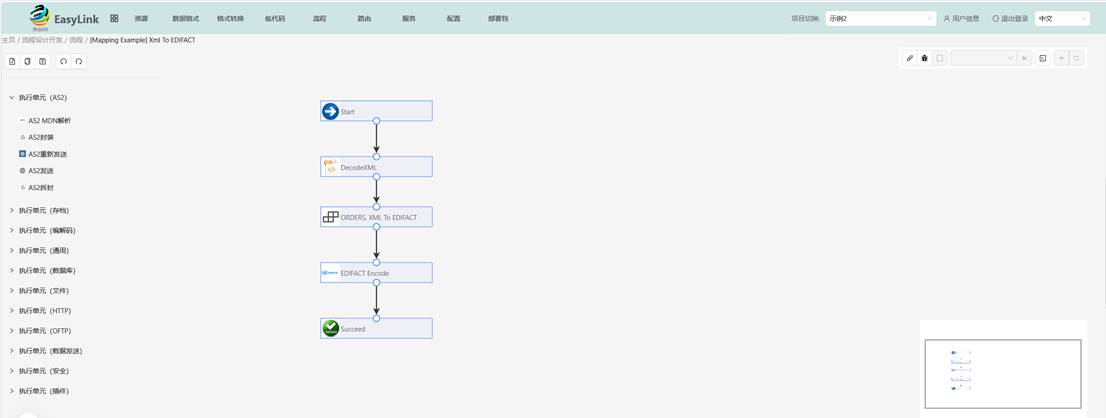
Task: Click the redo arrow in left toolbar
Action: 78,62
